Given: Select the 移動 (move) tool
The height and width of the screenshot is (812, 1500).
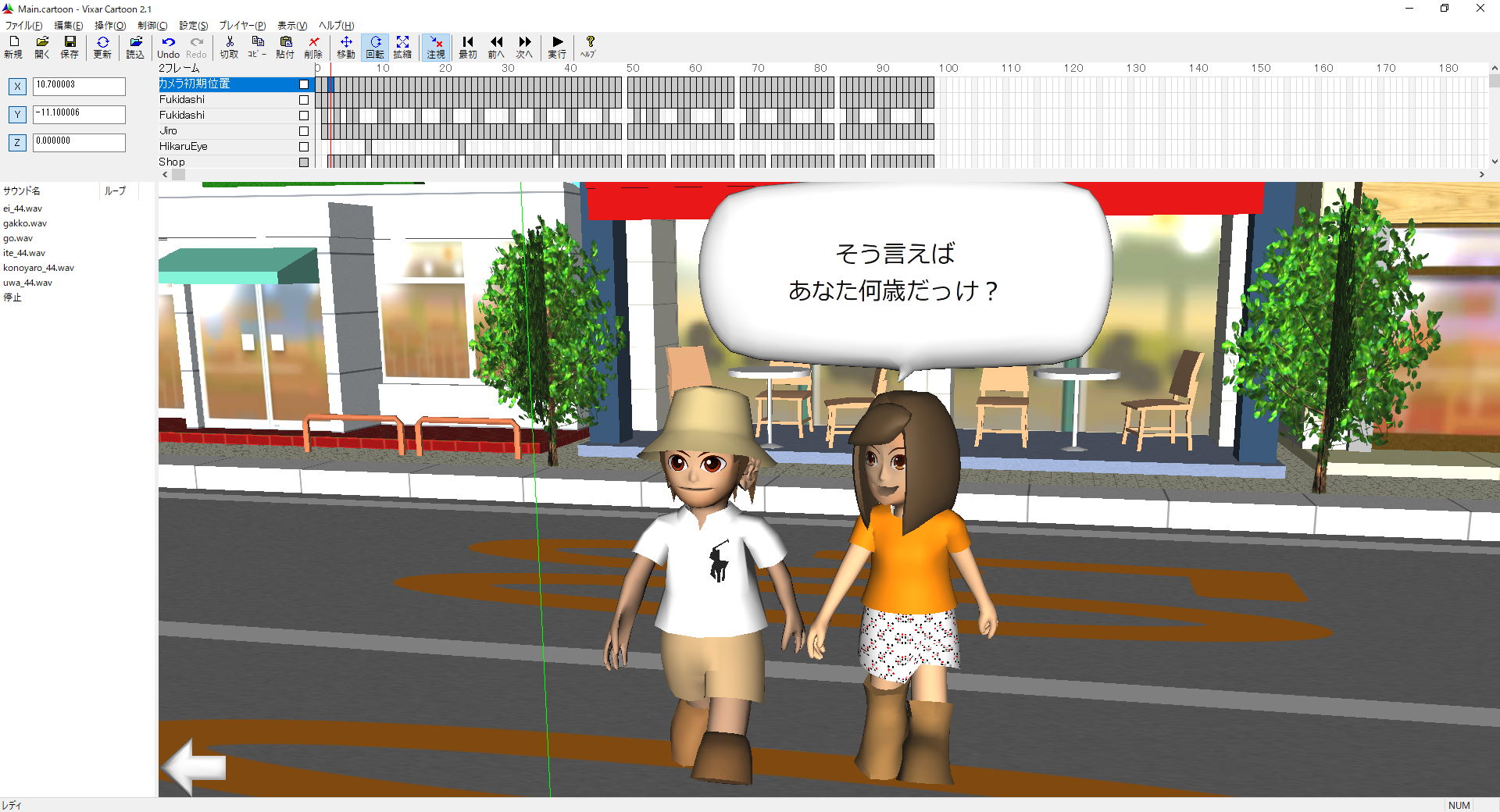Looking at the screenshot, I should [345, 47].
